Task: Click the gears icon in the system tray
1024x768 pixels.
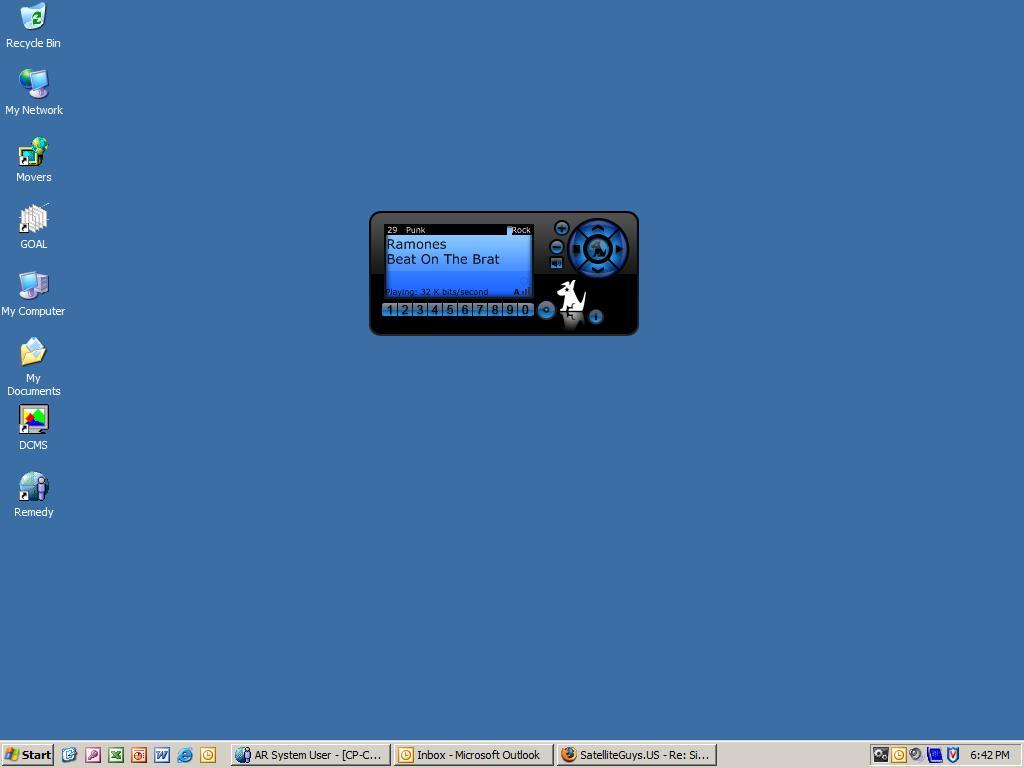Action: 881,755
